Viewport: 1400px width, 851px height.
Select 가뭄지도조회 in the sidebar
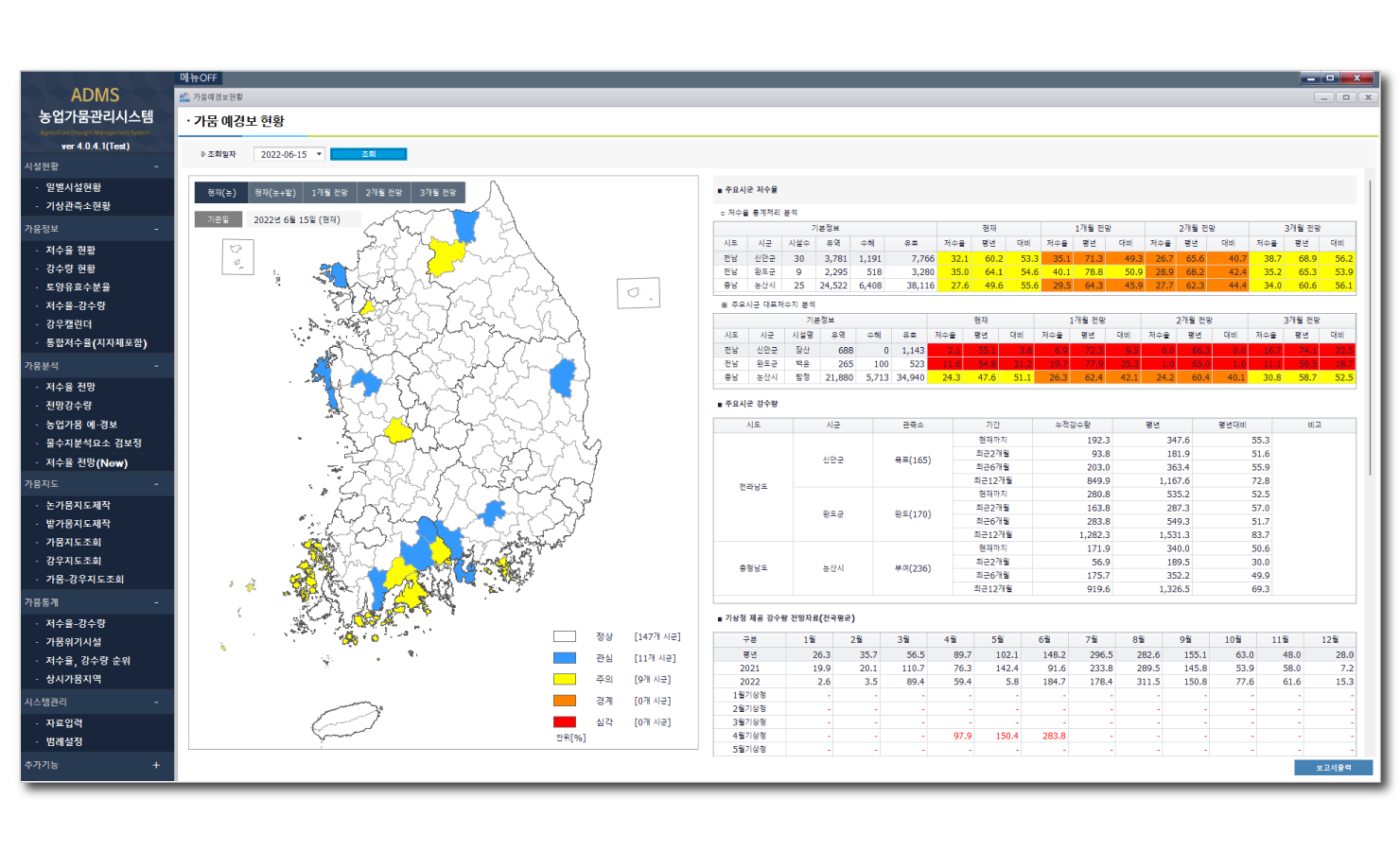point(74,543)
